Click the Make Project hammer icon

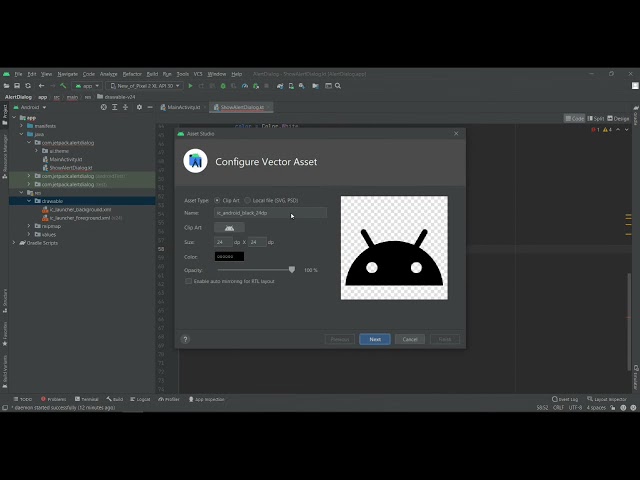[63, 86]
